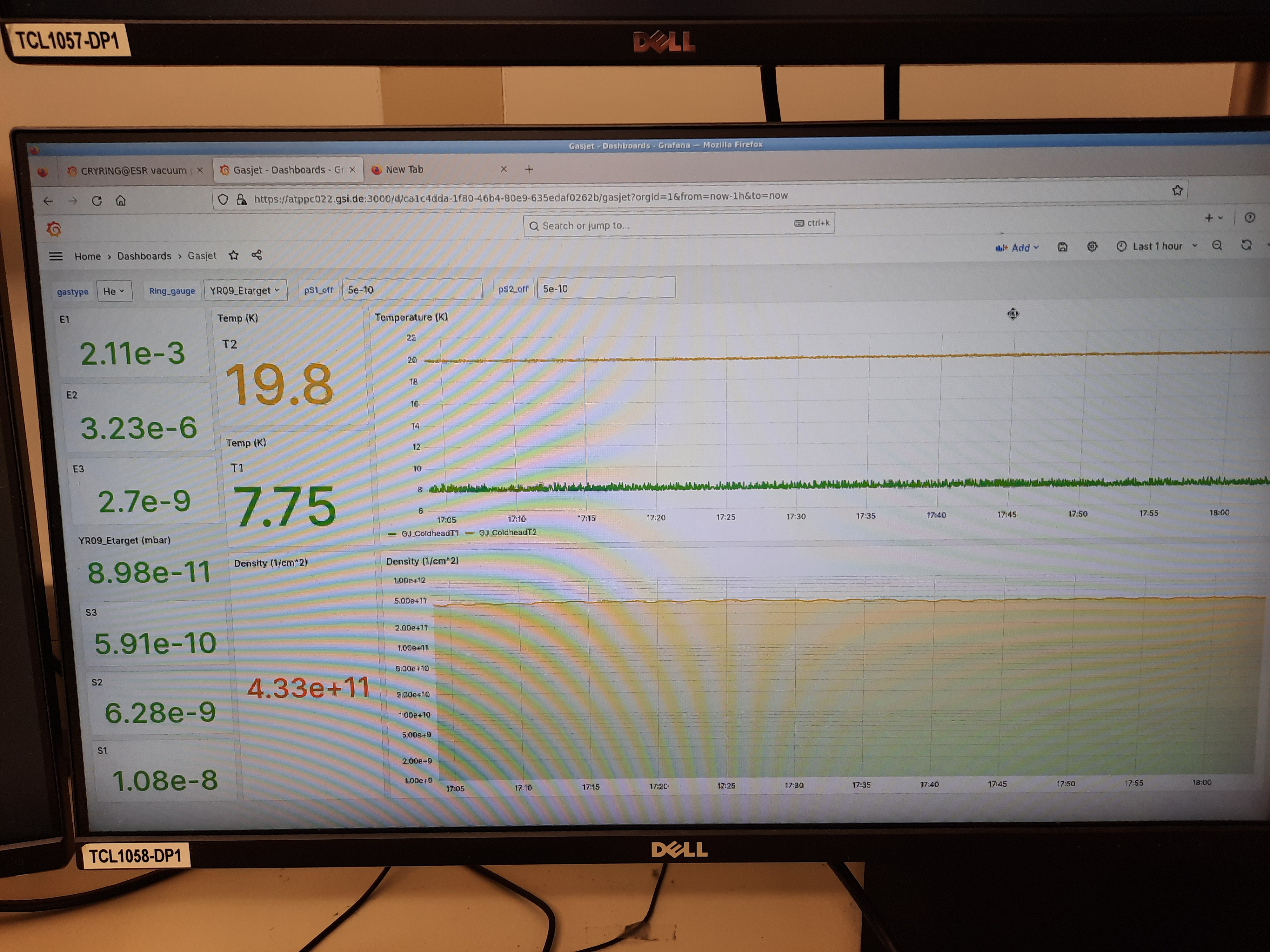Open the gastype He dropdown
The image size is (1270, 952).
(x=114, y=291)
